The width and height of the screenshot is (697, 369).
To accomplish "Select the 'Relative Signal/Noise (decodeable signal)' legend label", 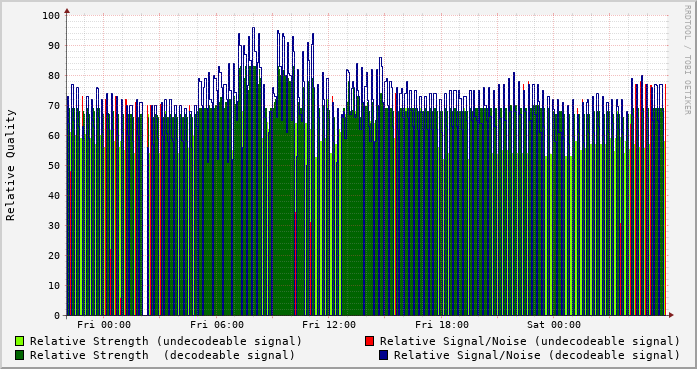I will (x=537, y=355).
